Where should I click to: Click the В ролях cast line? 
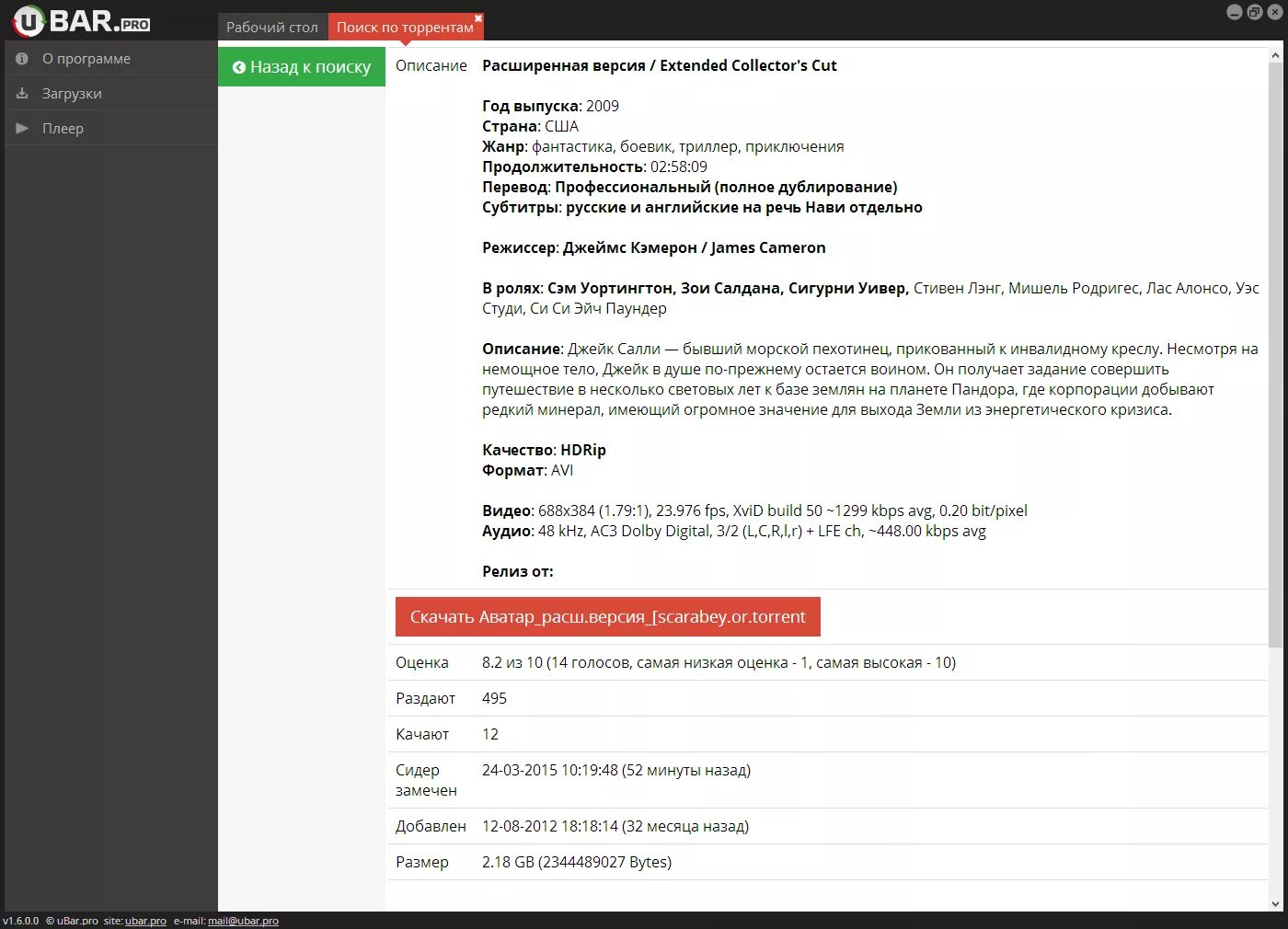coord(870,298)
